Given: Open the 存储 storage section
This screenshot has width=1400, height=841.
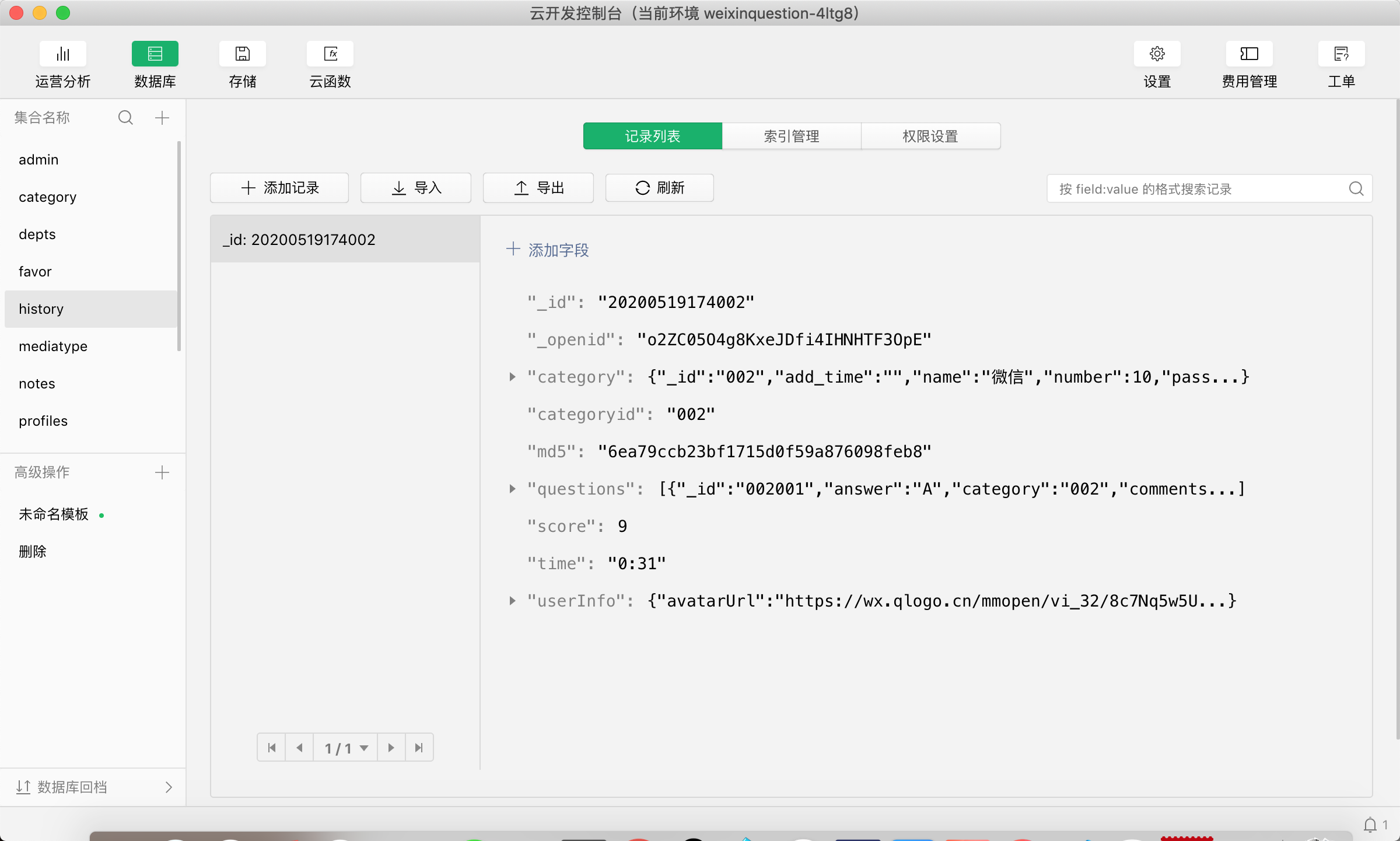Looking at the screenshot, I should click(242, 54).
